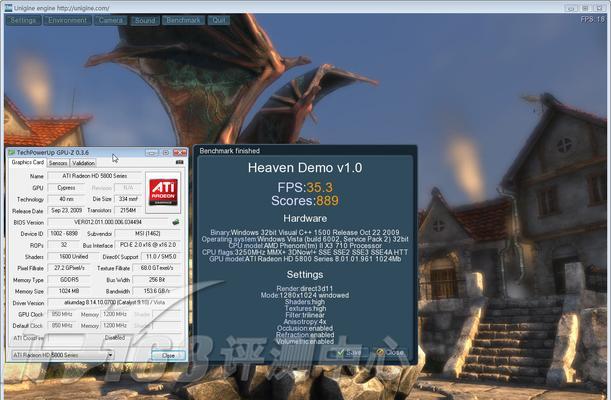Click the BIOS Version field value
The width and height of the screenshot is (611, 400).
pyautogui.click(x=108, y=222)
